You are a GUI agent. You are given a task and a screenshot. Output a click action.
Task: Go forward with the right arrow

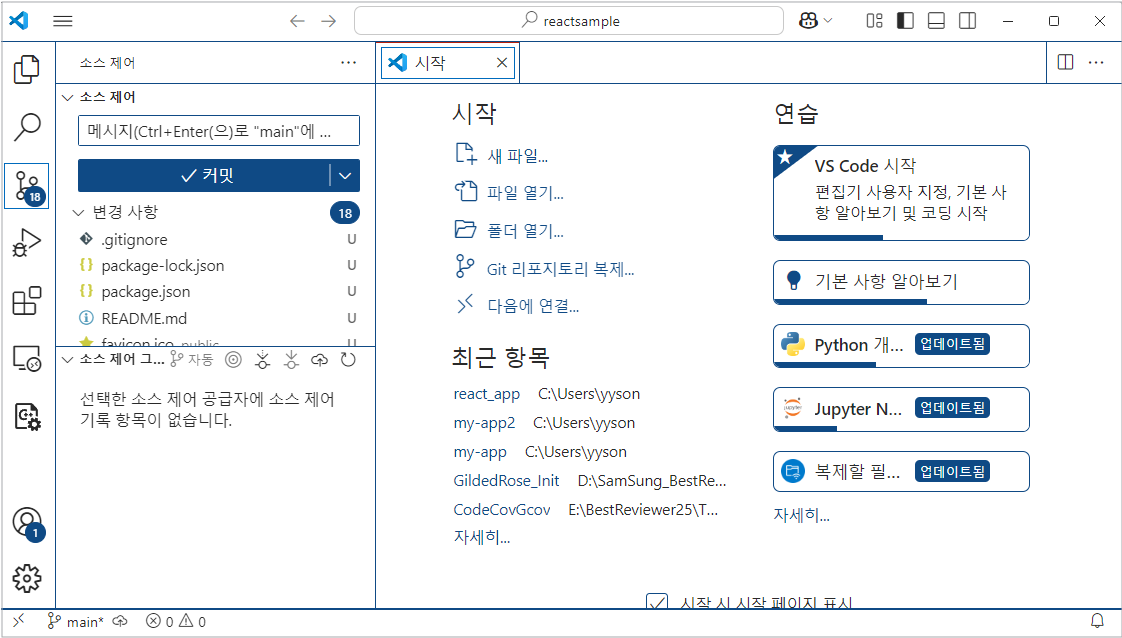tap(328, 21)
